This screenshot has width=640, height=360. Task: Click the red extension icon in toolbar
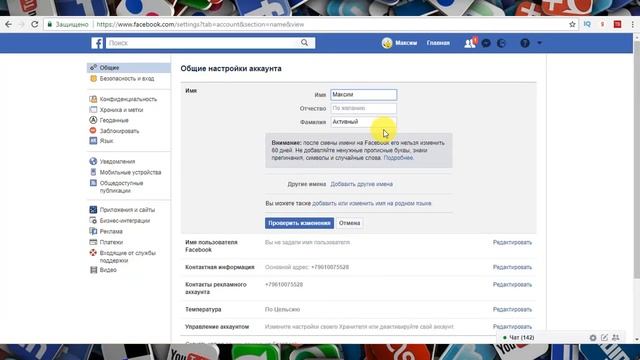[x=618, y=24]
